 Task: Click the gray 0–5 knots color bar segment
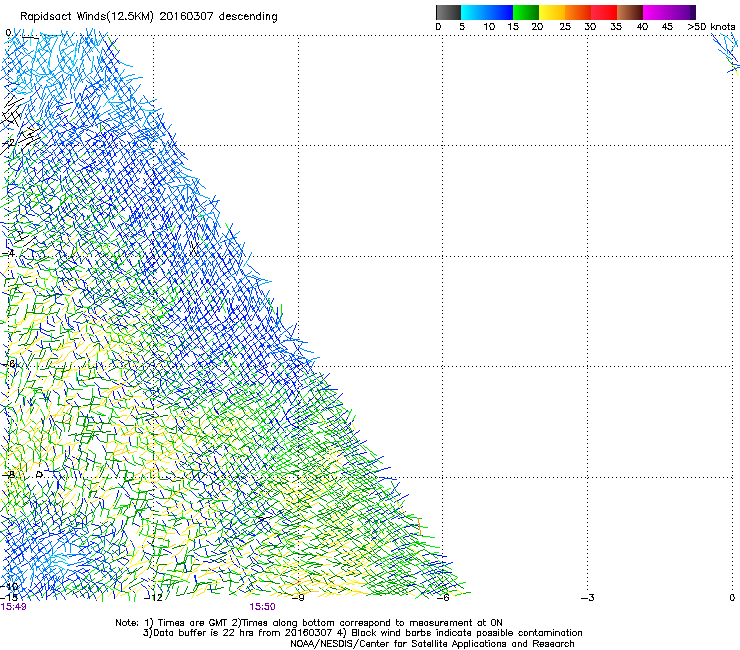pyautogui.click(x=448, y=12)
